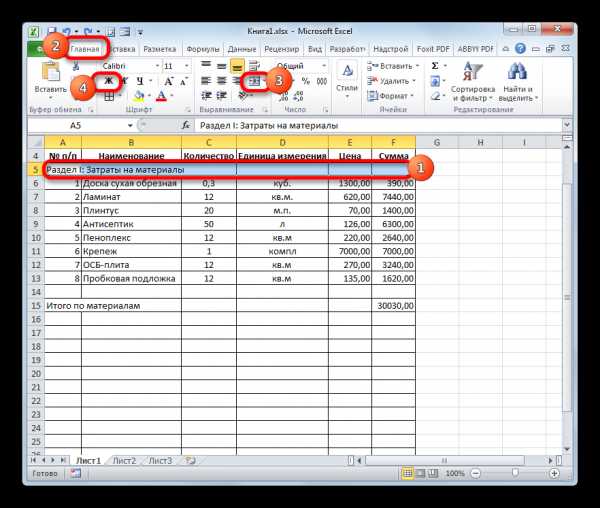Switch to the Формулы ribbon tab
The height and width of the screenshot is (508, 600).
[x=203, y=47]
